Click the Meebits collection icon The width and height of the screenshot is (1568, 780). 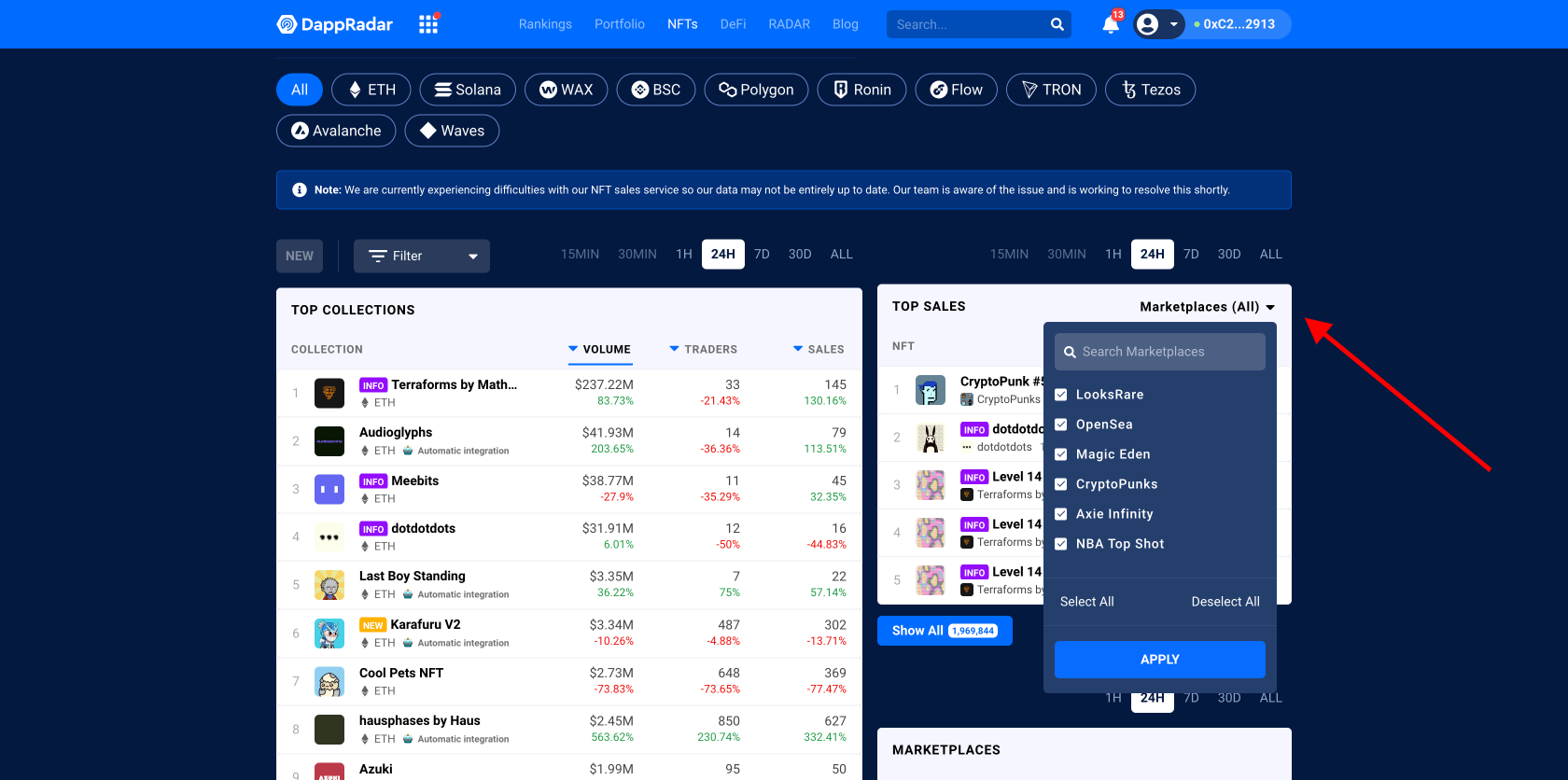coord(329,489)
